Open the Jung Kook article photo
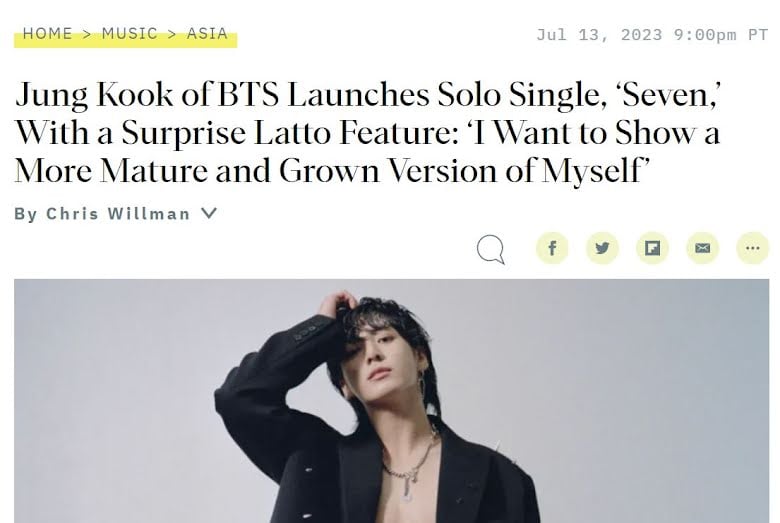Screen dimensions: 780x523 point(391,400)
